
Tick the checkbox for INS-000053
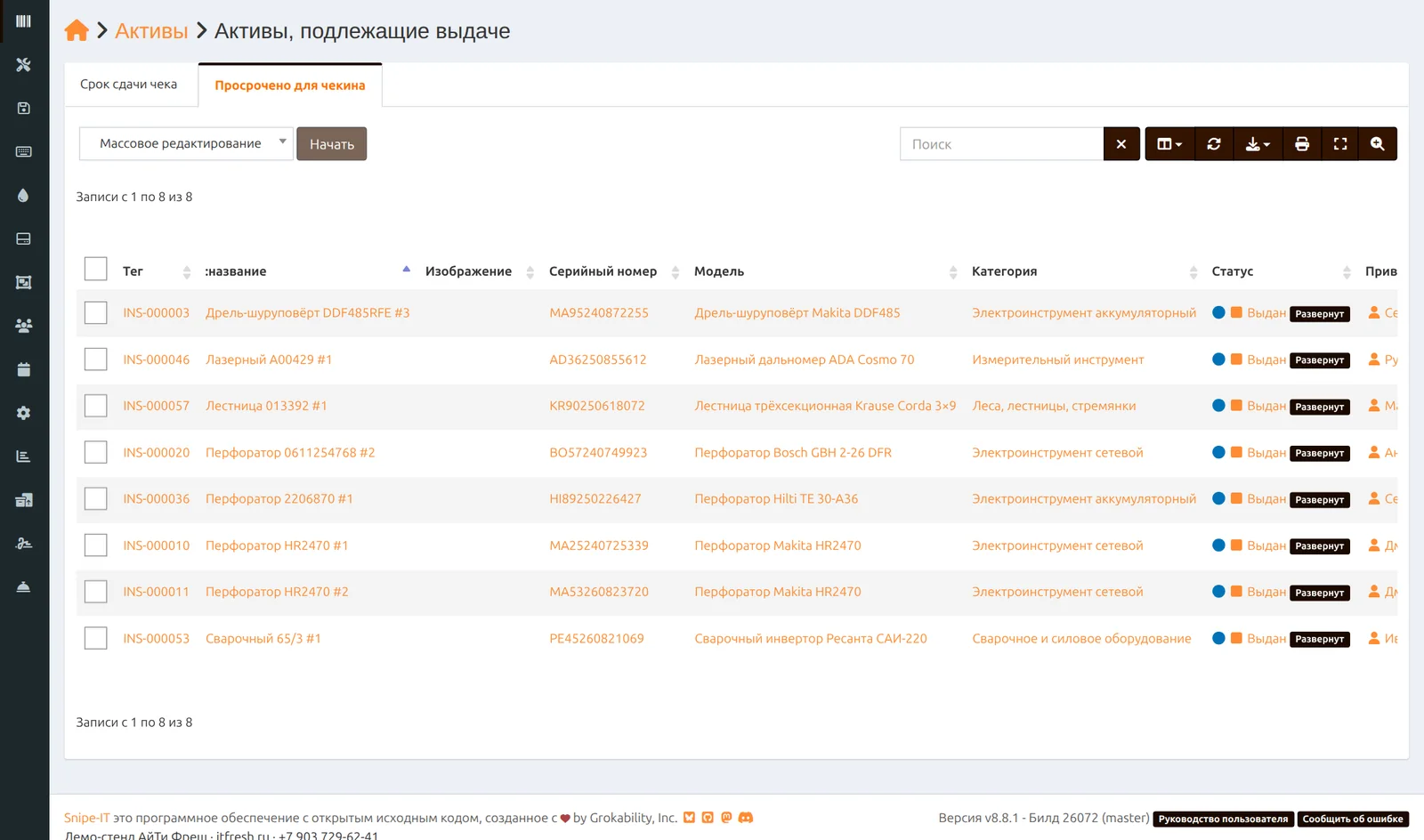point(95,638)
